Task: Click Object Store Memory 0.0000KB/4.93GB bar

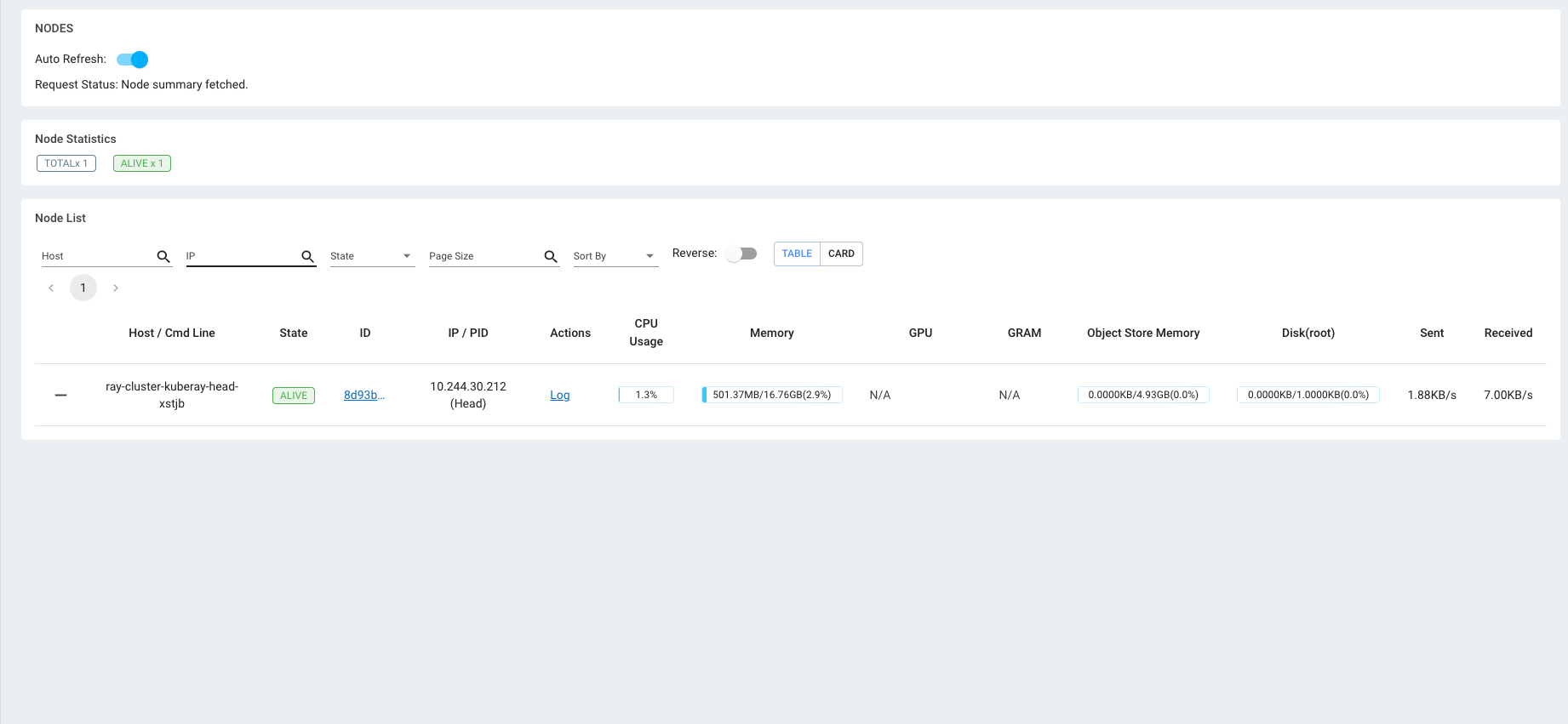Action: (x=1143, y=395)
